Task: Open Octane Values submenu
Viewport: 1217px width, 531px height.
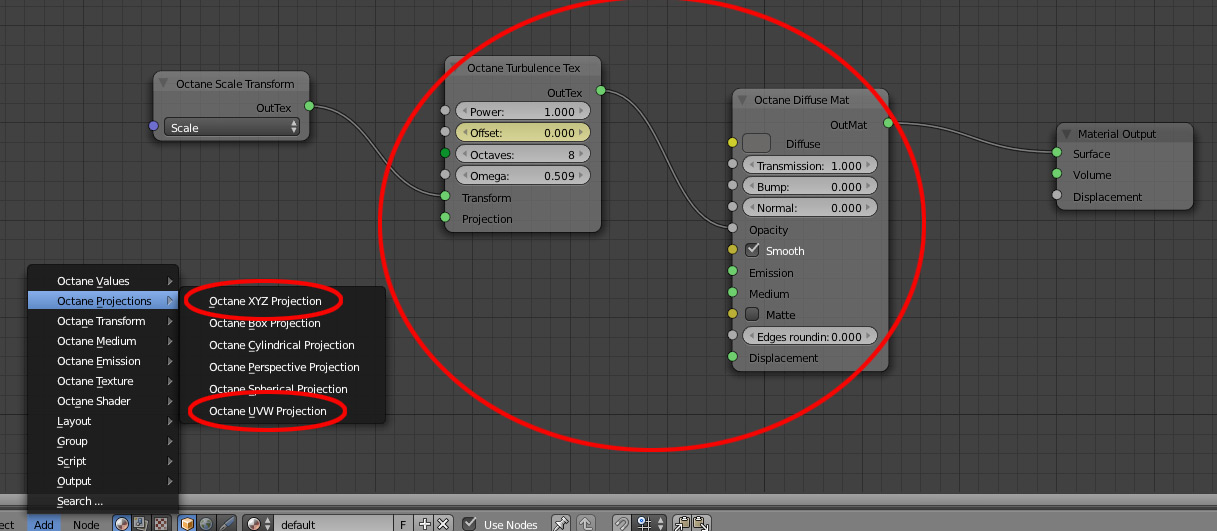Action: (103, 281)
